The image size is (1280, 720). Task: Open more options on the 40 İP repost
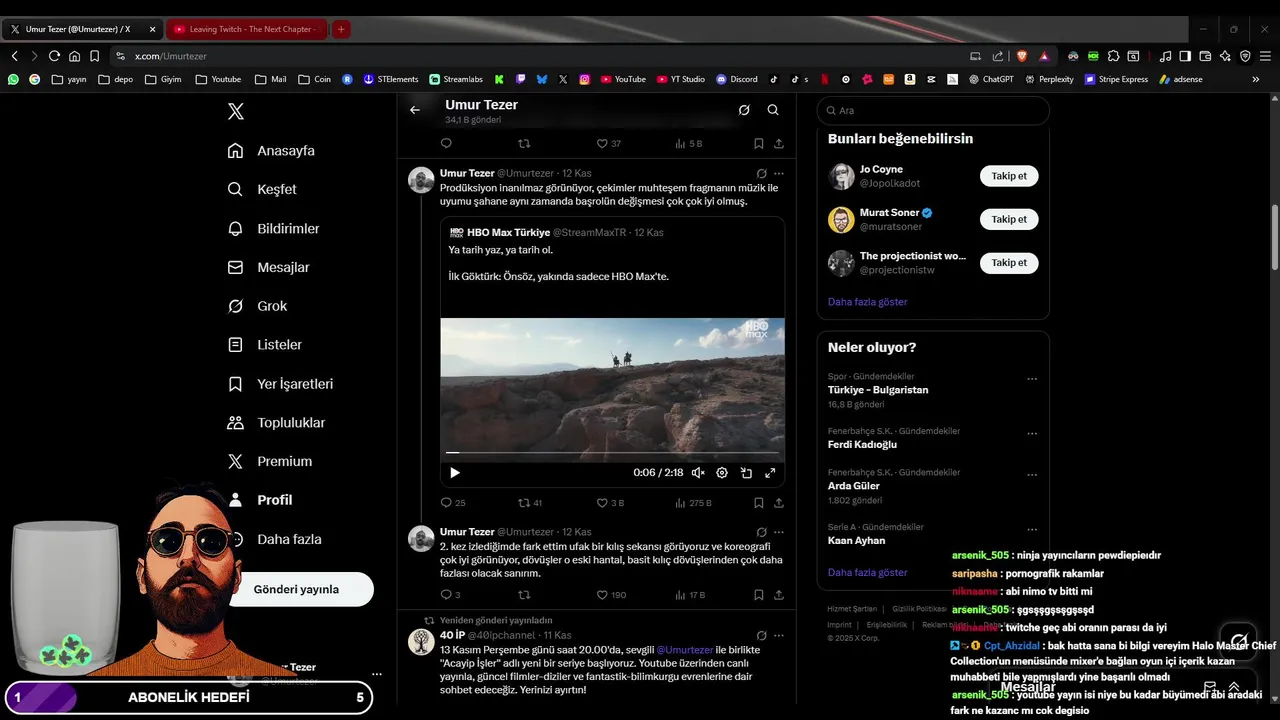[x=779, y=635]
